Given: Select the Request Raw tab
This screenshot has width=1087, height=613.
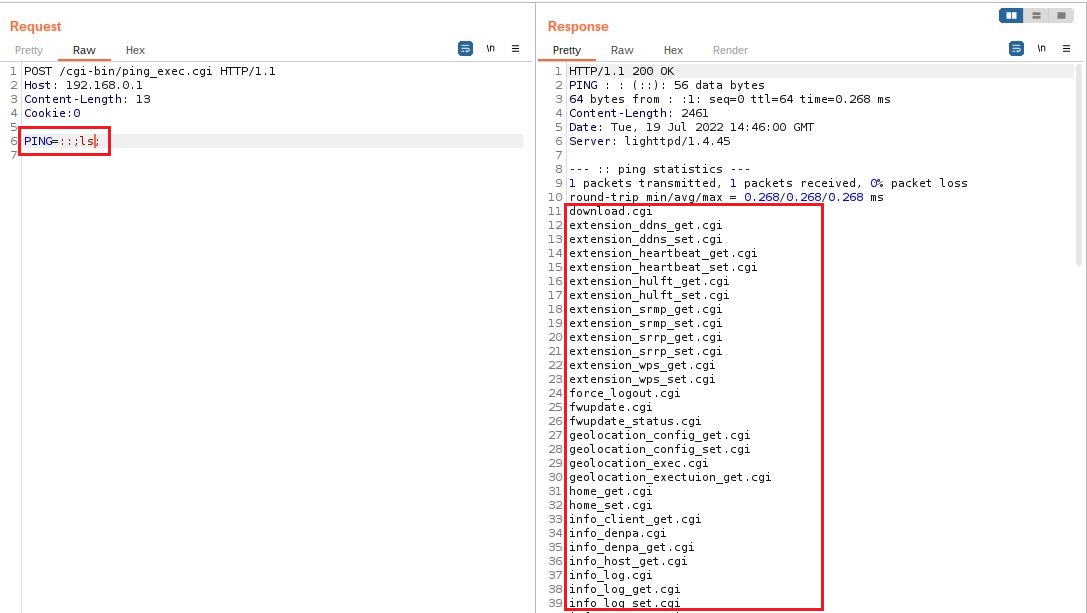Looking at the screenshot, I should click(x=84, y=50).
